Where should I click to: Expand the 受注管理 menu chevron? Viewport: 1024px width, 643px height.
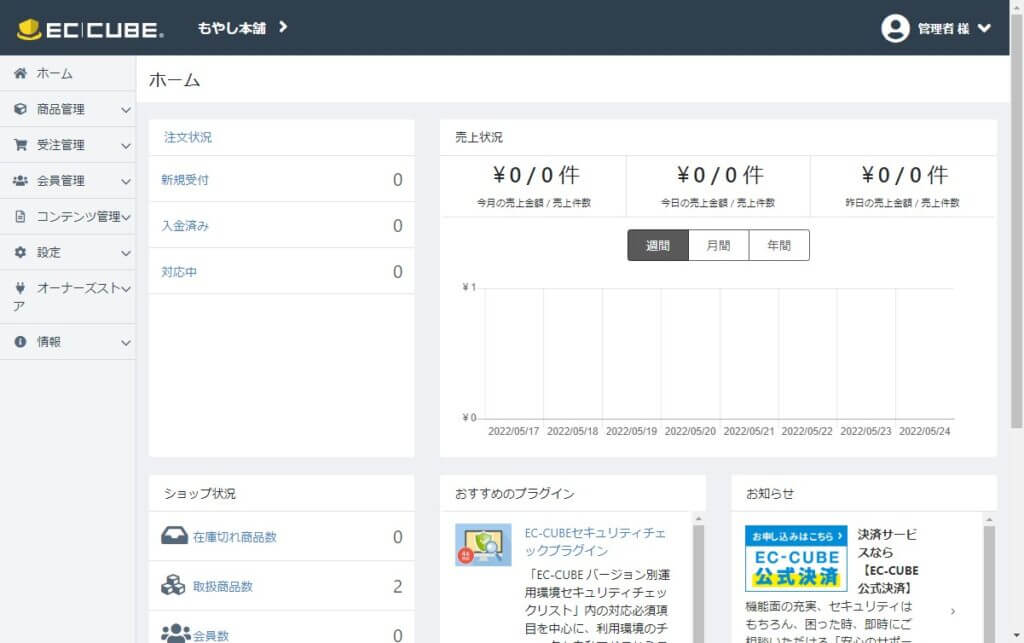126,146
